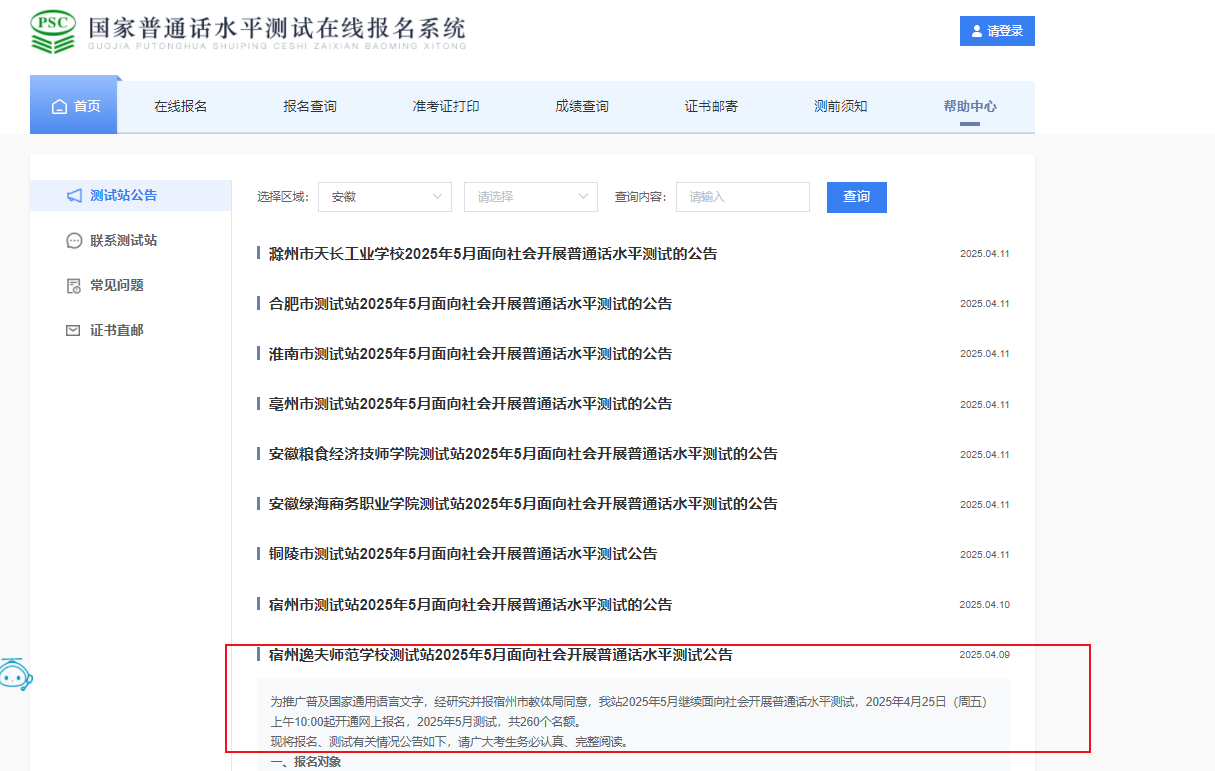
Task: Open 淮南市测试站 announcement
Action: tap(470, 354)
